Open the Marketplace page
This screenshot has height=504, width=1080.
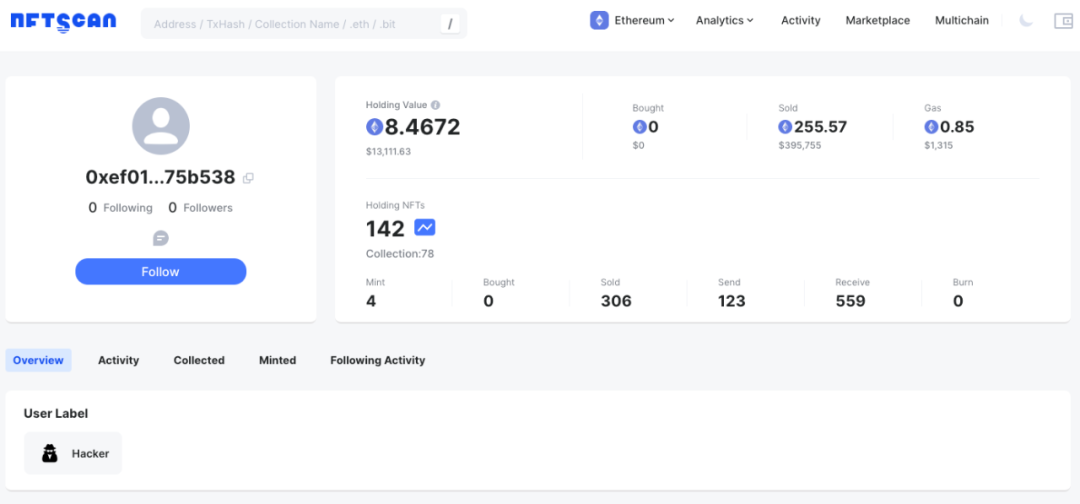tap(878, 21)
